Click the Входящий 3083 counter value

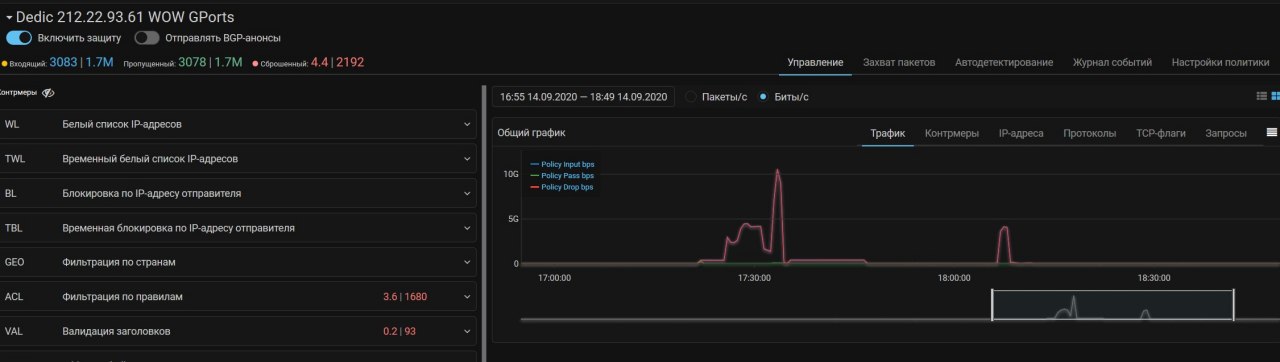(63, 62)
